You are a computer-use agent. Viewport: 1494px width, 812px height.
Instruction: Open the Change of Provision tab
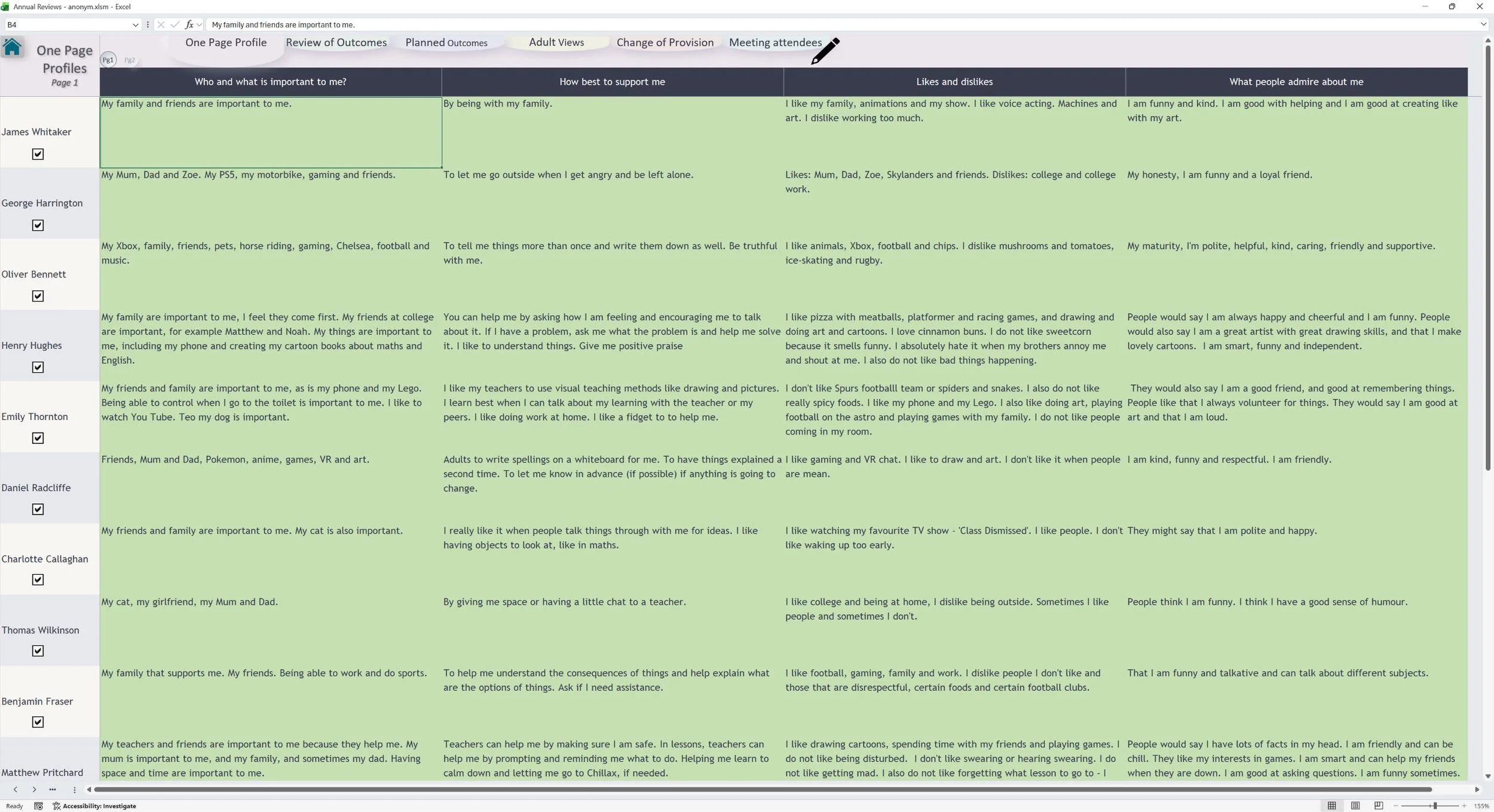click(x=665, y=42)
